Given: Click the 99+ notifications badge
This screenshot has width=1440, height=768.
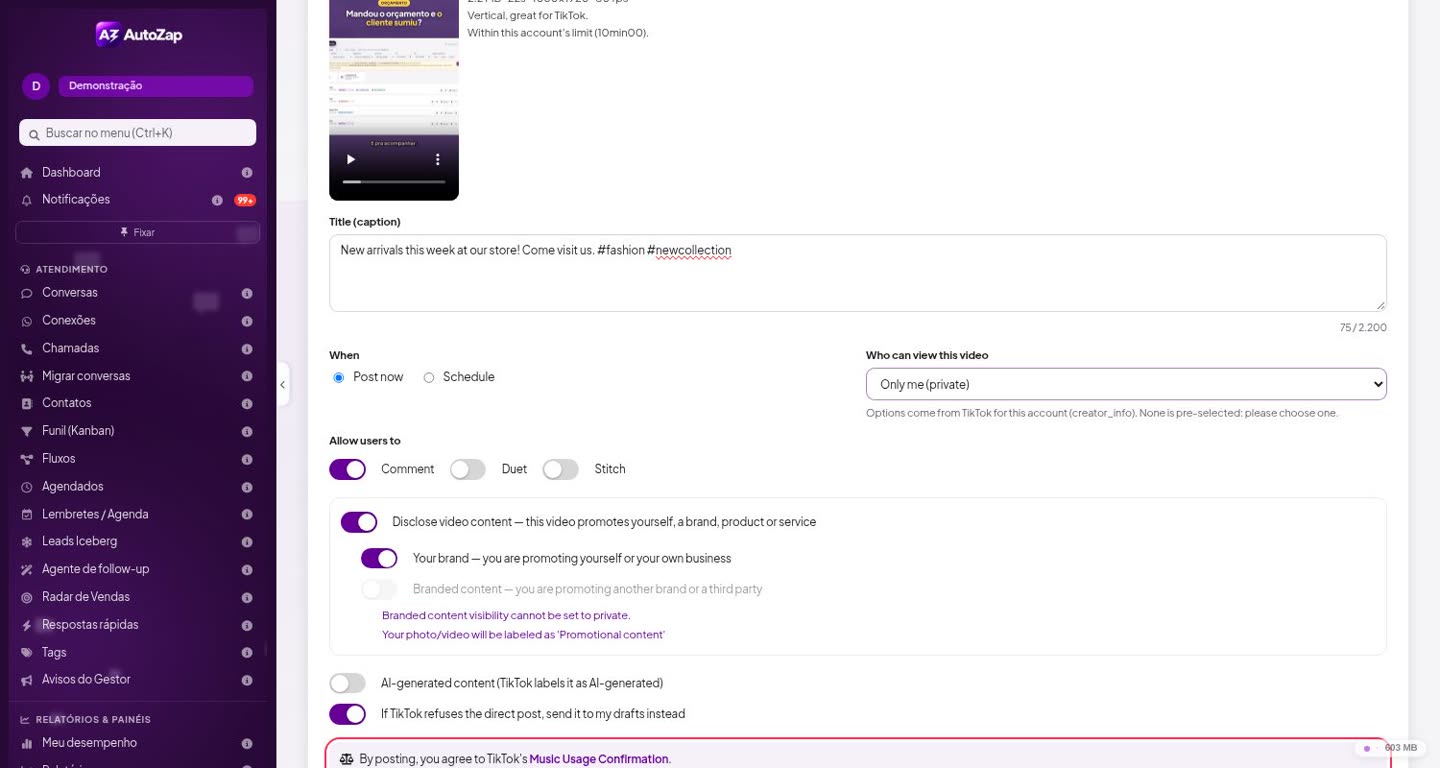Looking at the screenshot, I should coord(245,200).
